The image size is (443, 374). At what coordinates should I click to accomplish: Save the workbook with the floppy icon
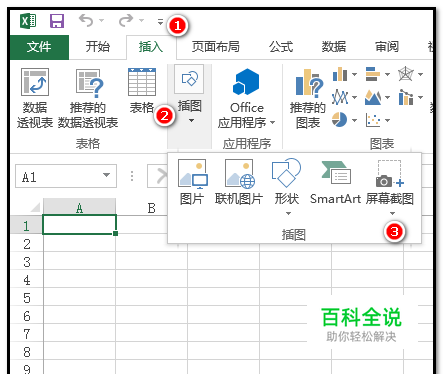(57, 21)
